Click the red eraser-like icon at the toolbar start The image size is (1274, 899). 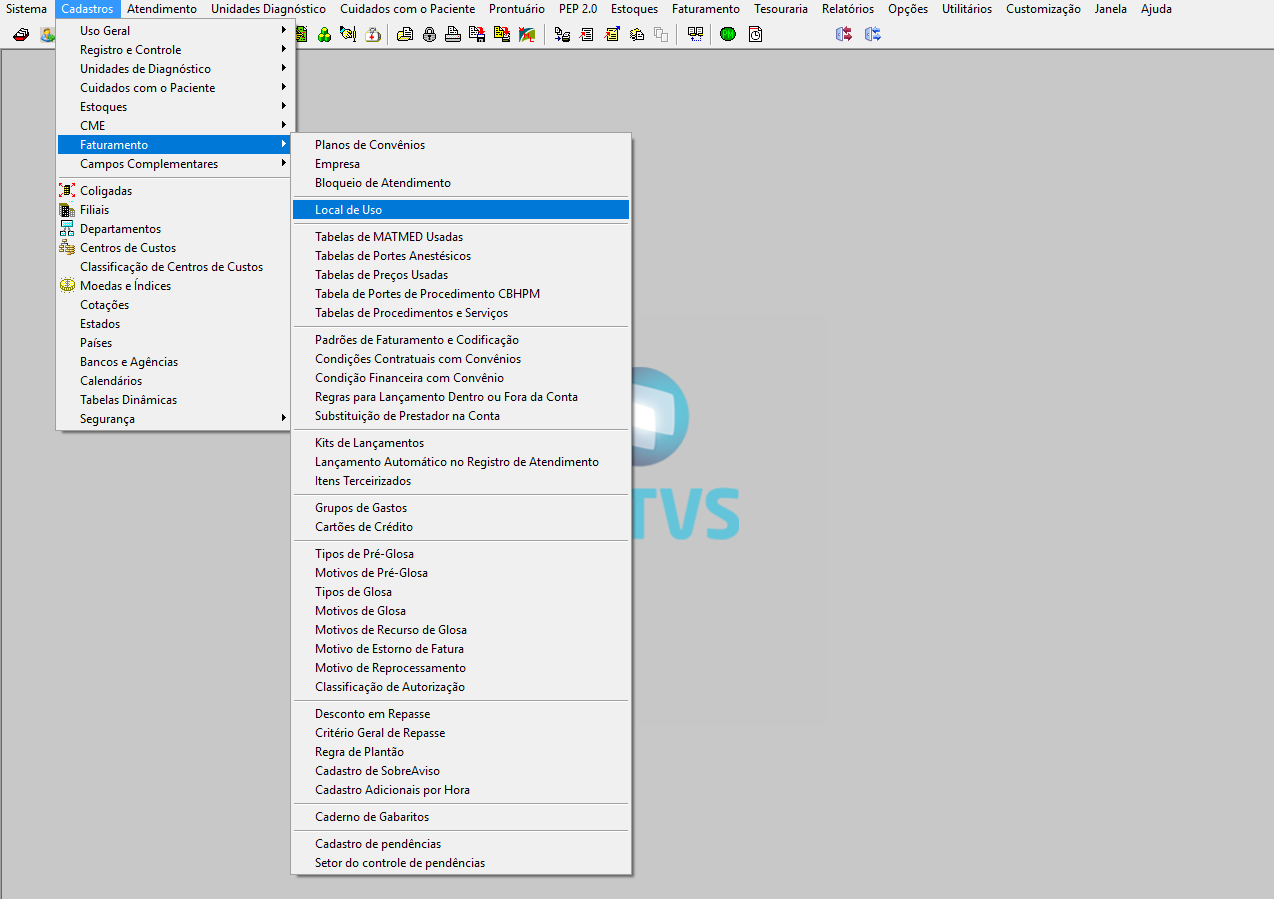(x=20, y=34)
